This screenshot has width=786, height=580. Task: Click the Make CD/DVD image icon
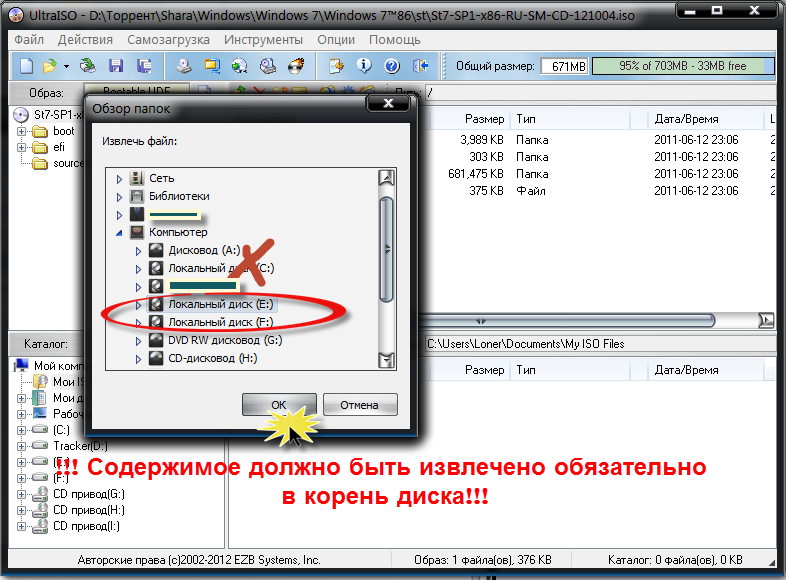click(183, 66)
